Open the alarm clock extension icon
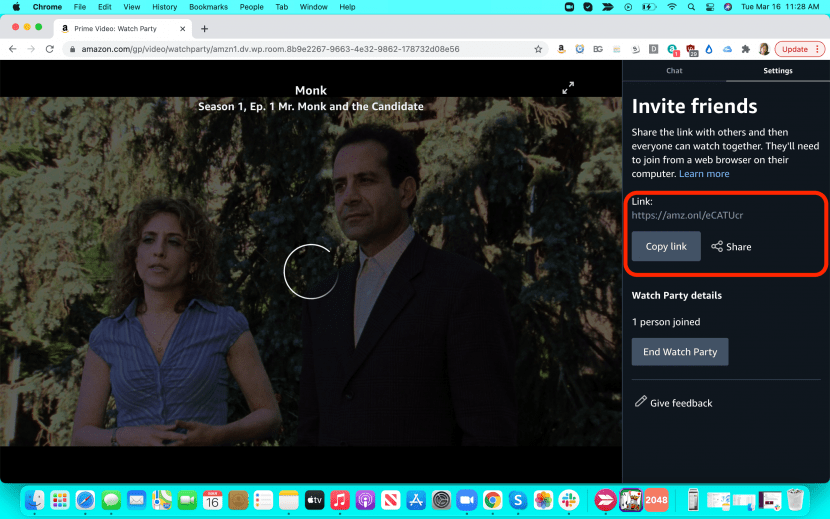 580,49
